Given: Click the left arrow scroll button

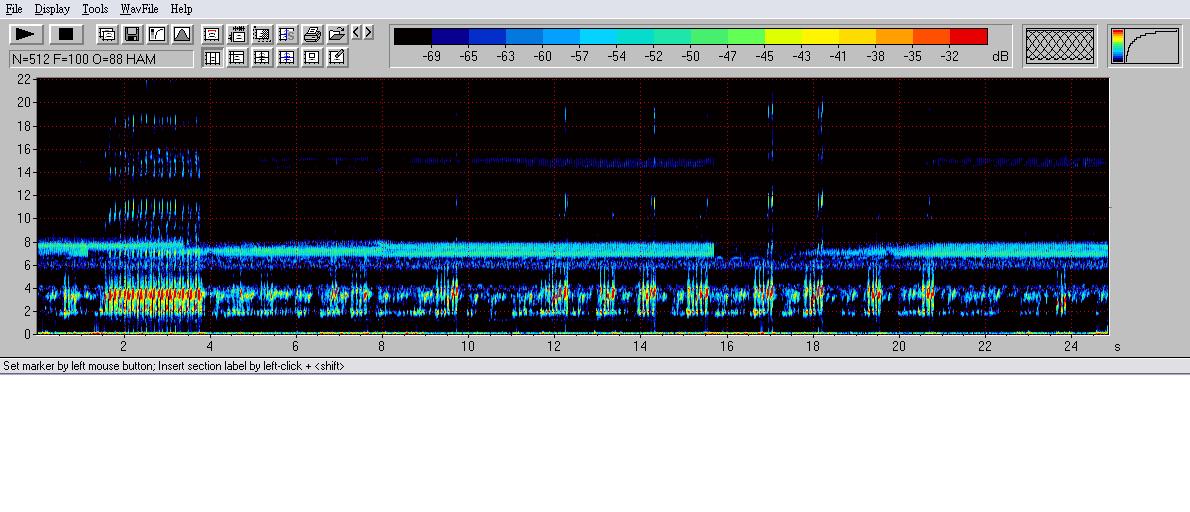Looking at the screenshot, I should (357, 33).
